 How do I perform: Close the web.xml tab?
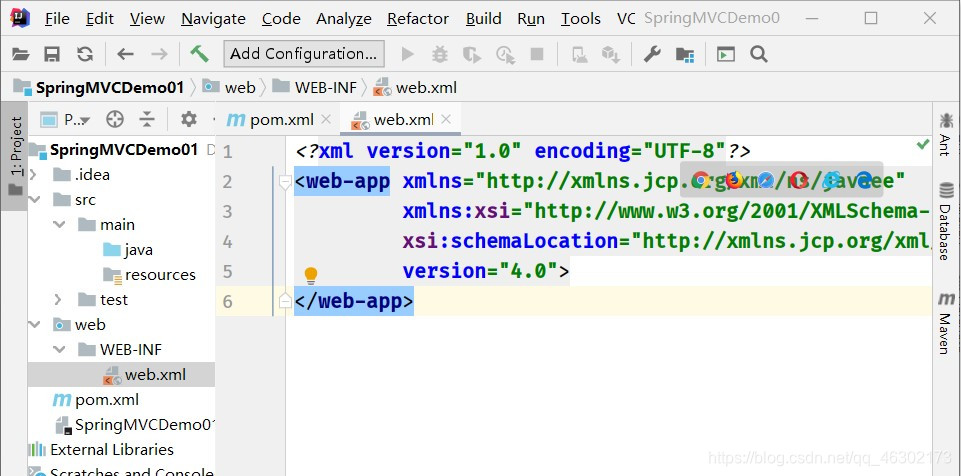446,119
